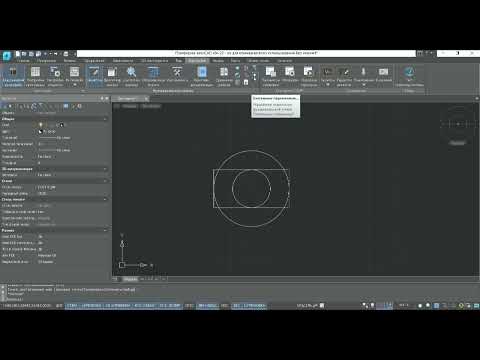This screenshot has height=360, width=480.
Task: Click the globe with checkmark ribbon button
Action: (409, 76)
